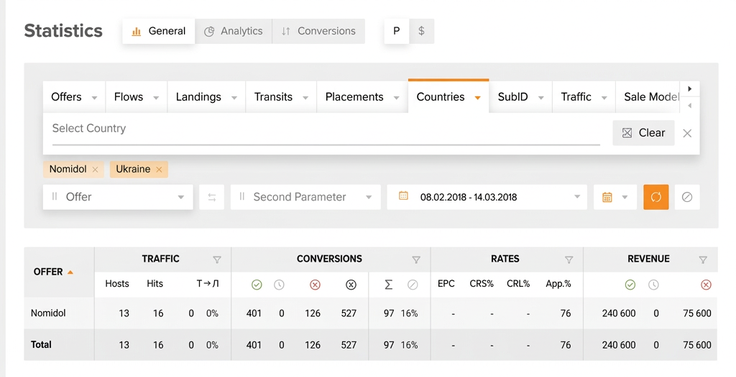
Task: Click the rejected conversions red X icon
Action: (x=315, y=285)
